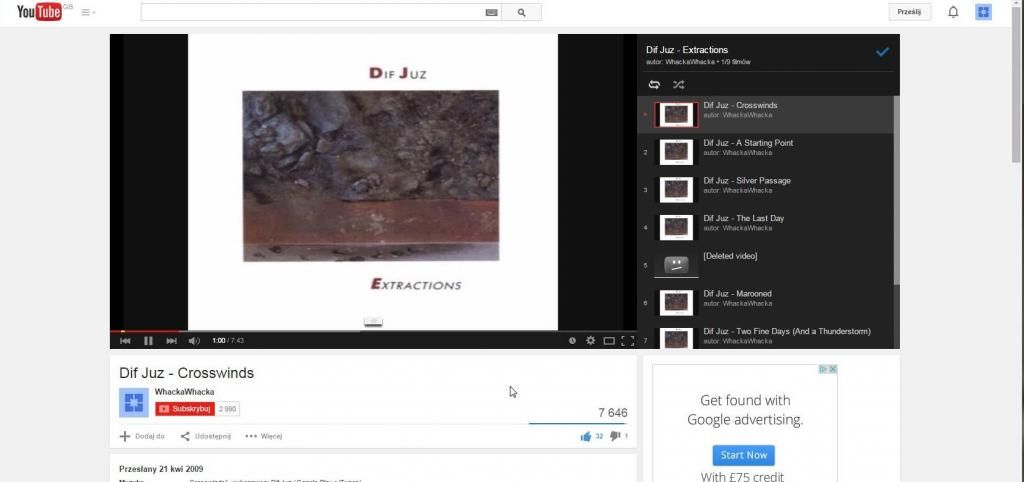The width and height of the screenshot is (1024, 482).
Task: Select Dif Juz - Two Fine Days item
Action: [x=765, y=336]
